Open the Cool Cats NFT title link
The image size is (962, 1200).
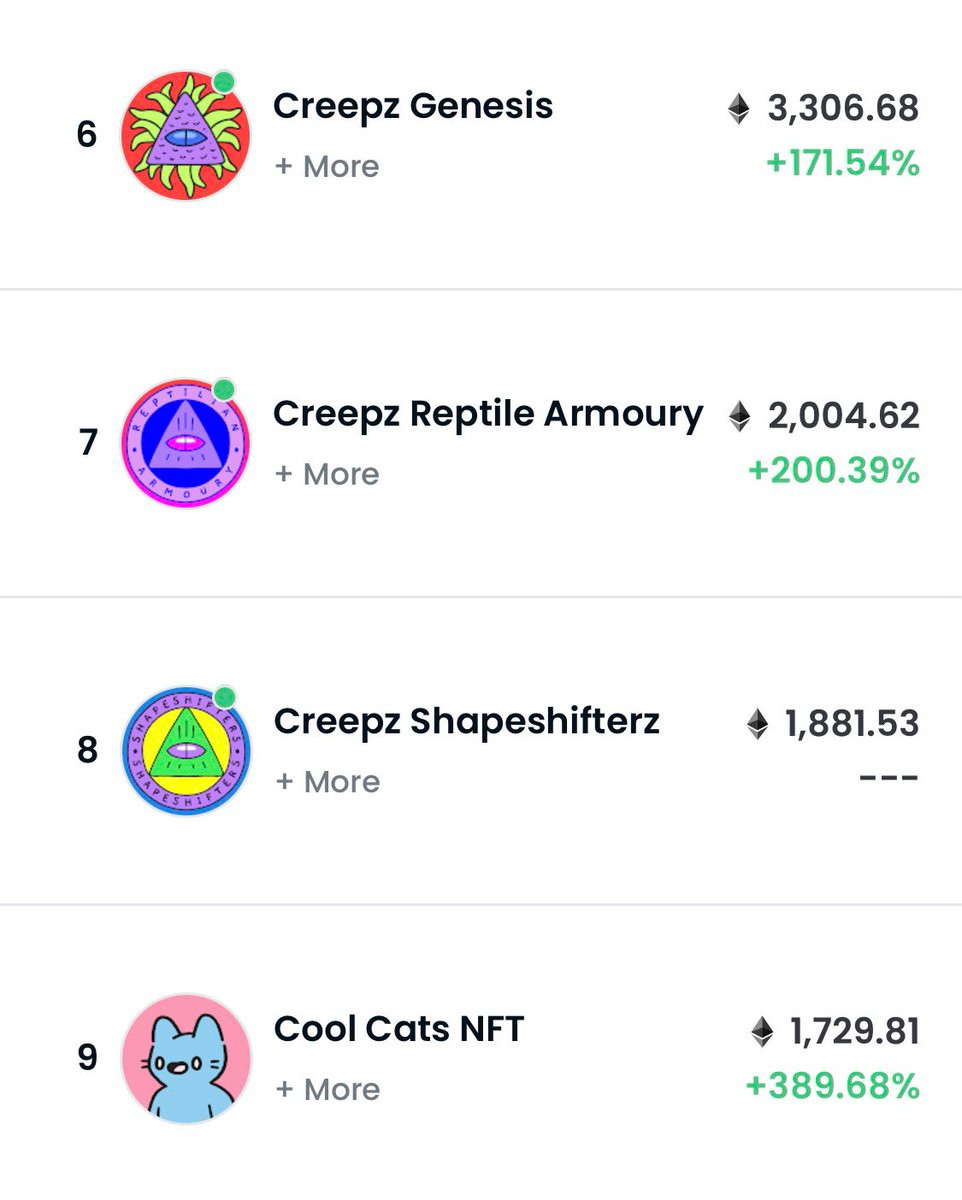(399, 1029)
